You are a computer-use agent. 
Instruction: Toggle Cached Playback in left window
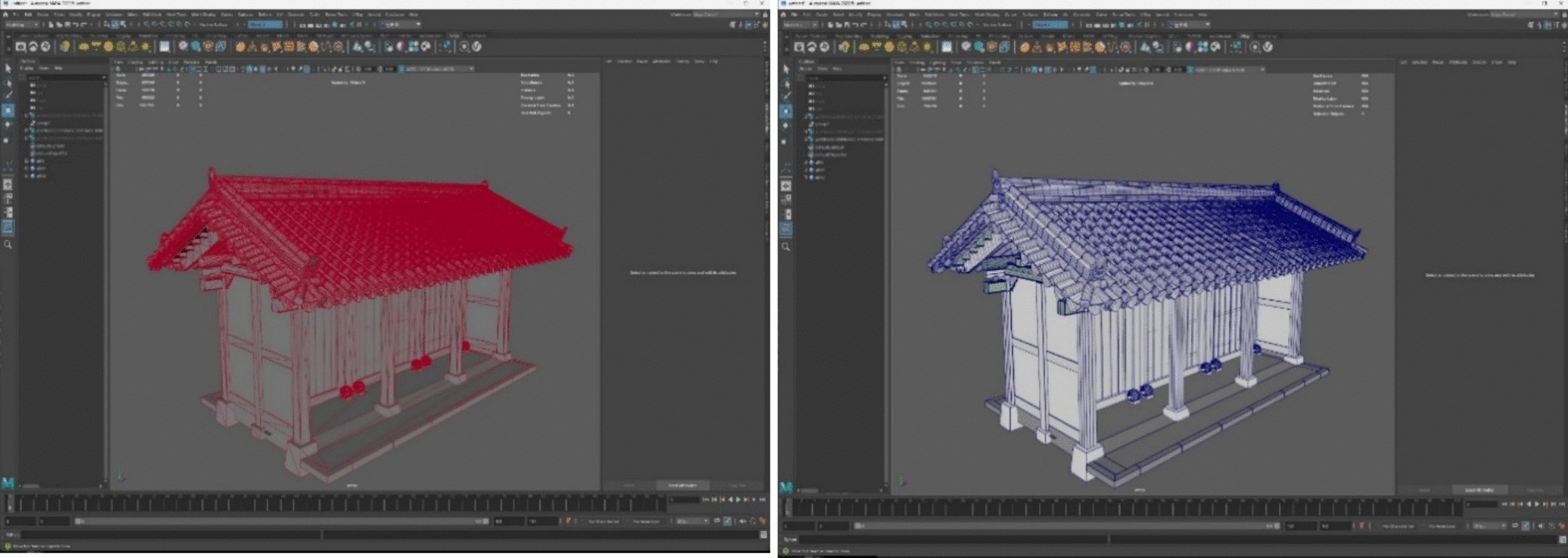pos(727,522)
